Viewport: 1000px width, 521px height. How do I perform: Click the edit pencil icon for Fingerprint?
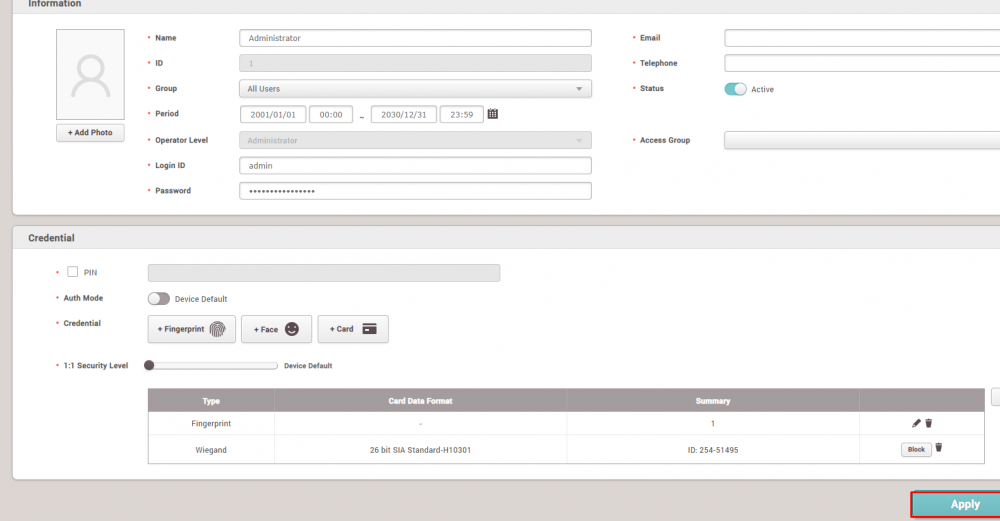(916, 423)
